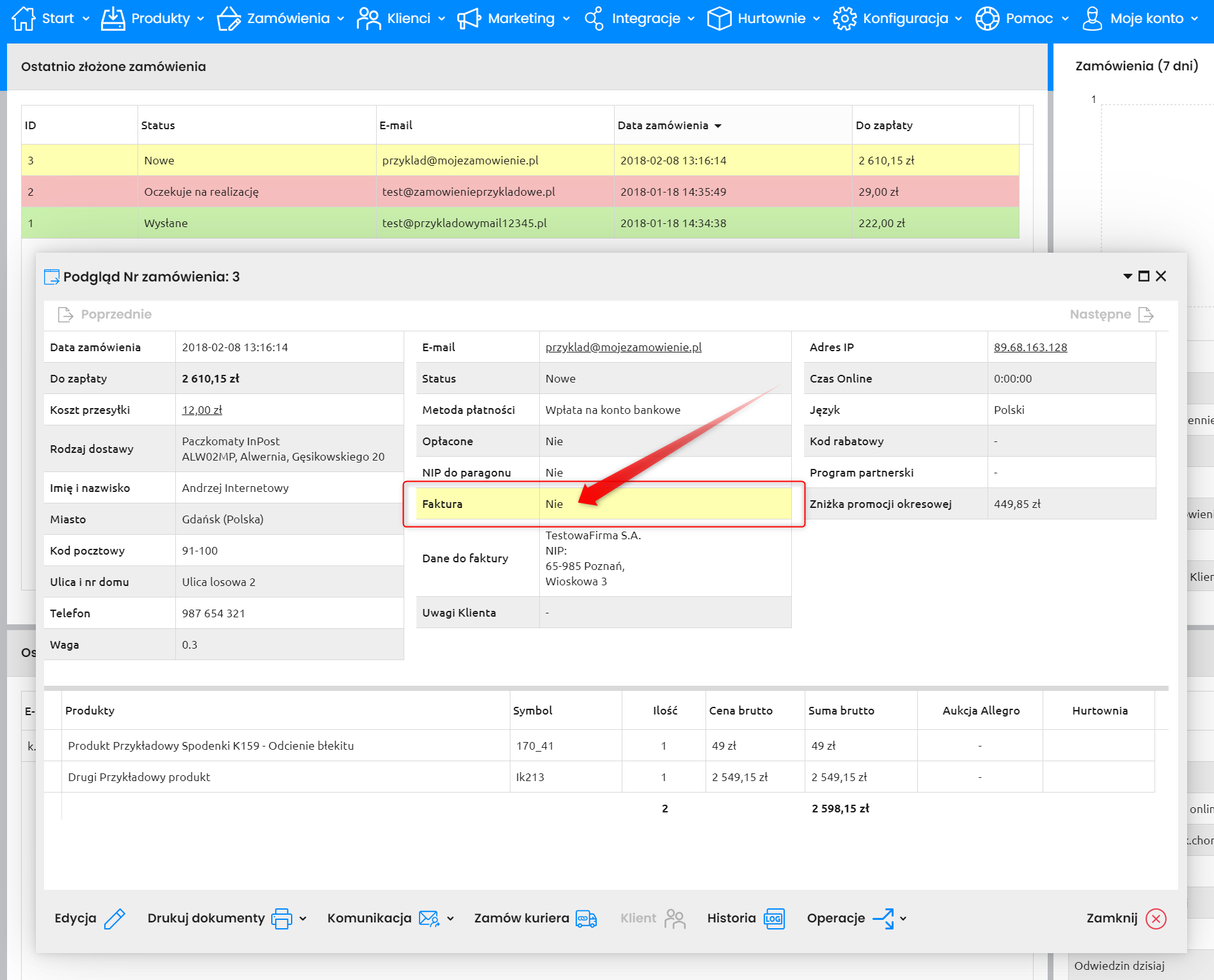Click the Start home icon
This screenshot has height=980, width=1214.
point(24,19)
